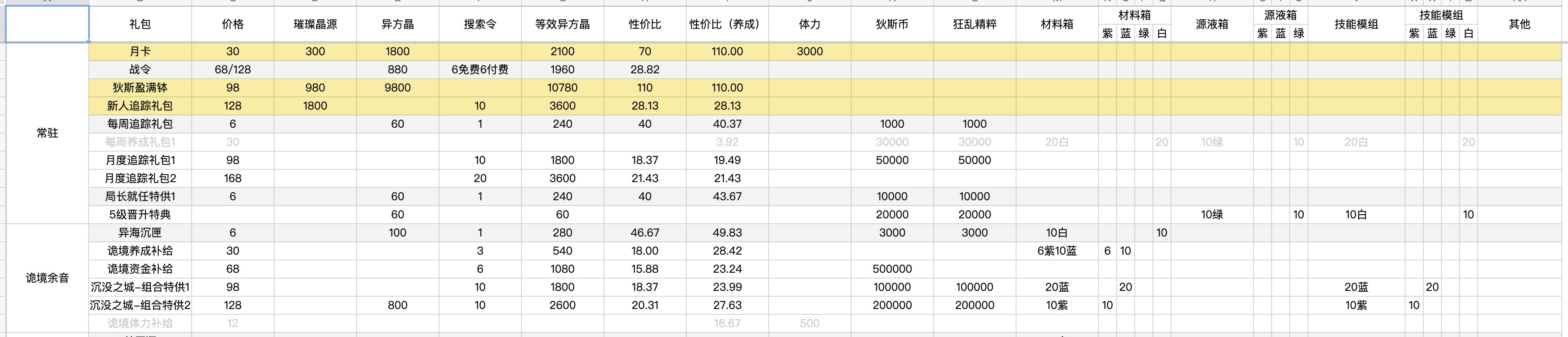This screenshot has width=1568, height=337.
Task: Click the 6免费6付费 search token cell
Action: coord(480,69)
